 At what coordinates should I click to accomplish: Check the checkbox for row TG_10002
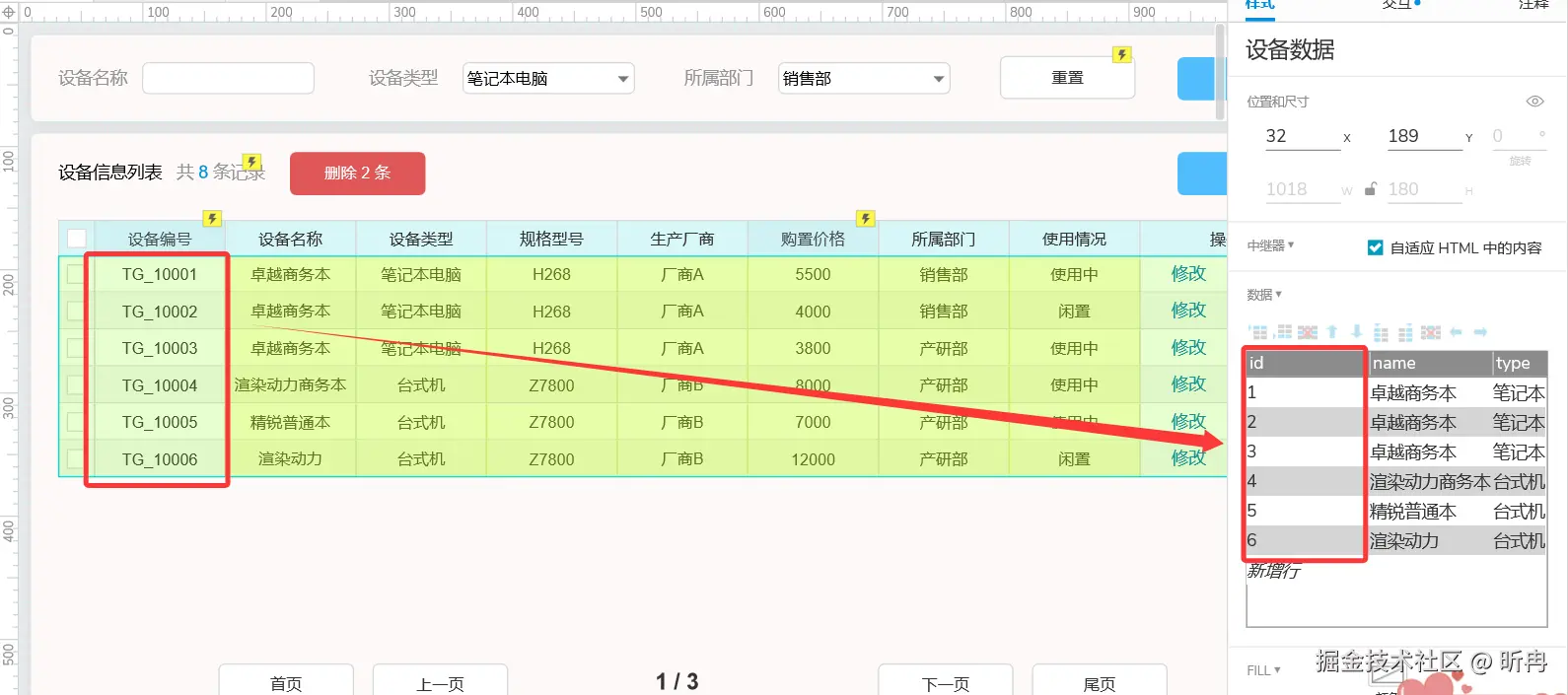[x=76, y=311]
